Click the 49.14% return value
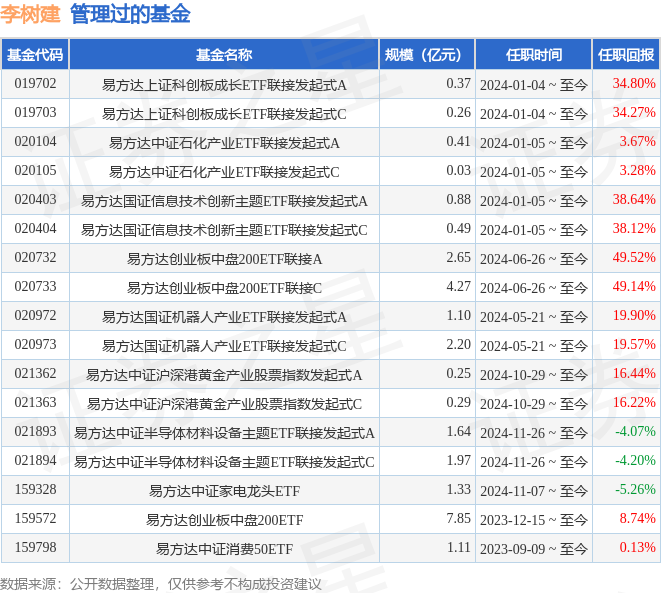The width and height of the screenshot is (661, 593). (634, 287)
